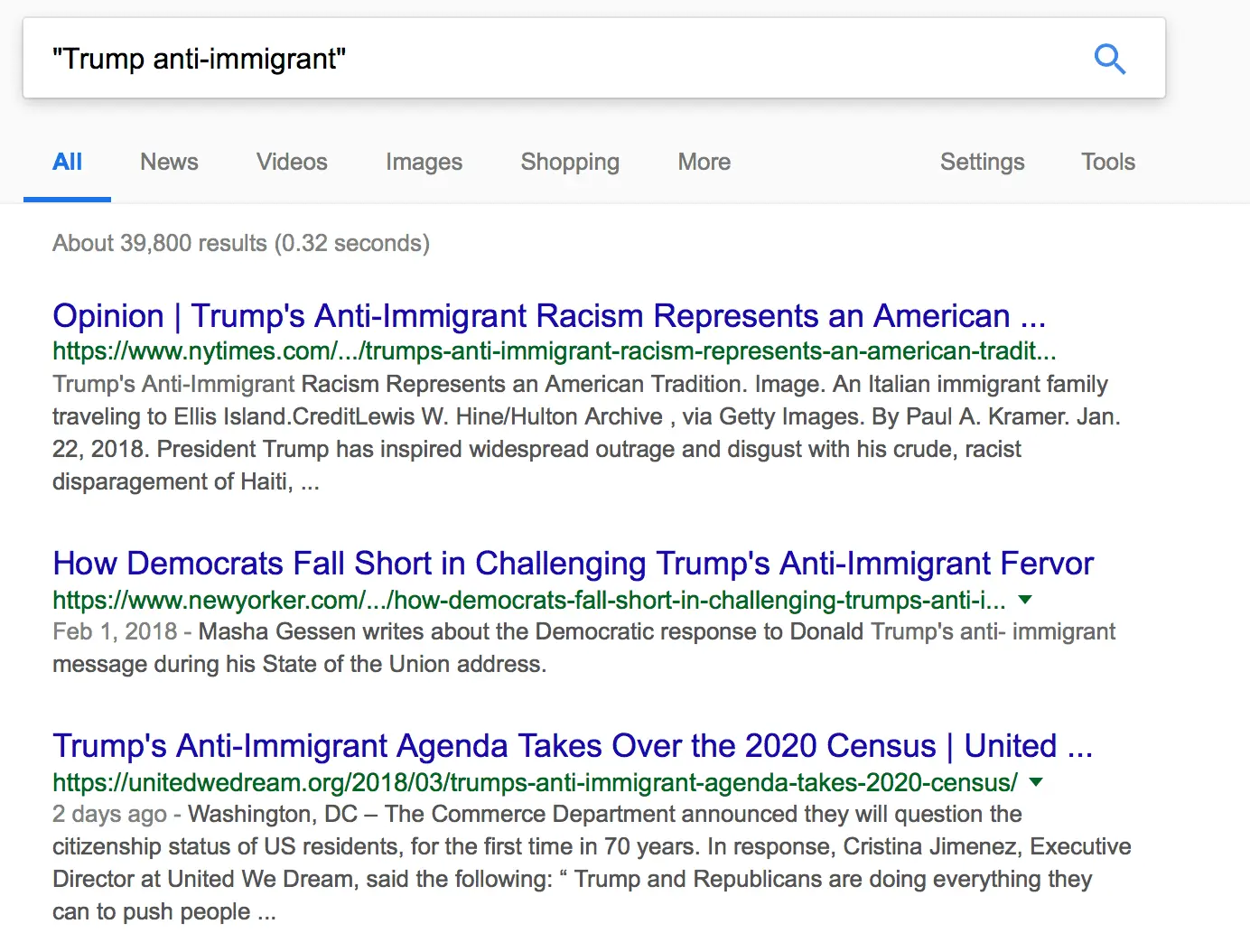The height and width of the screenshot is (952, 1250).
Task: Open the Tools menu
Action: [x=1107, y=163]
